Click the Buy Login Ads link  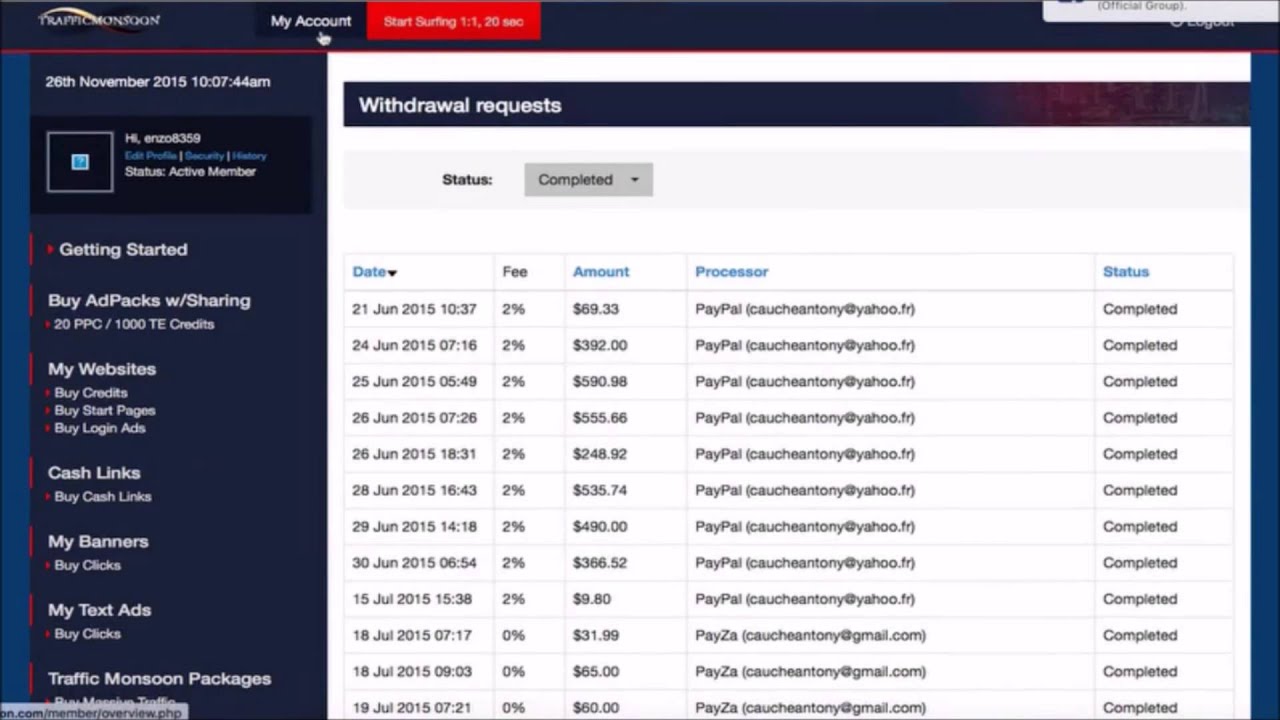pyautogui.click(x=100, y=428)
